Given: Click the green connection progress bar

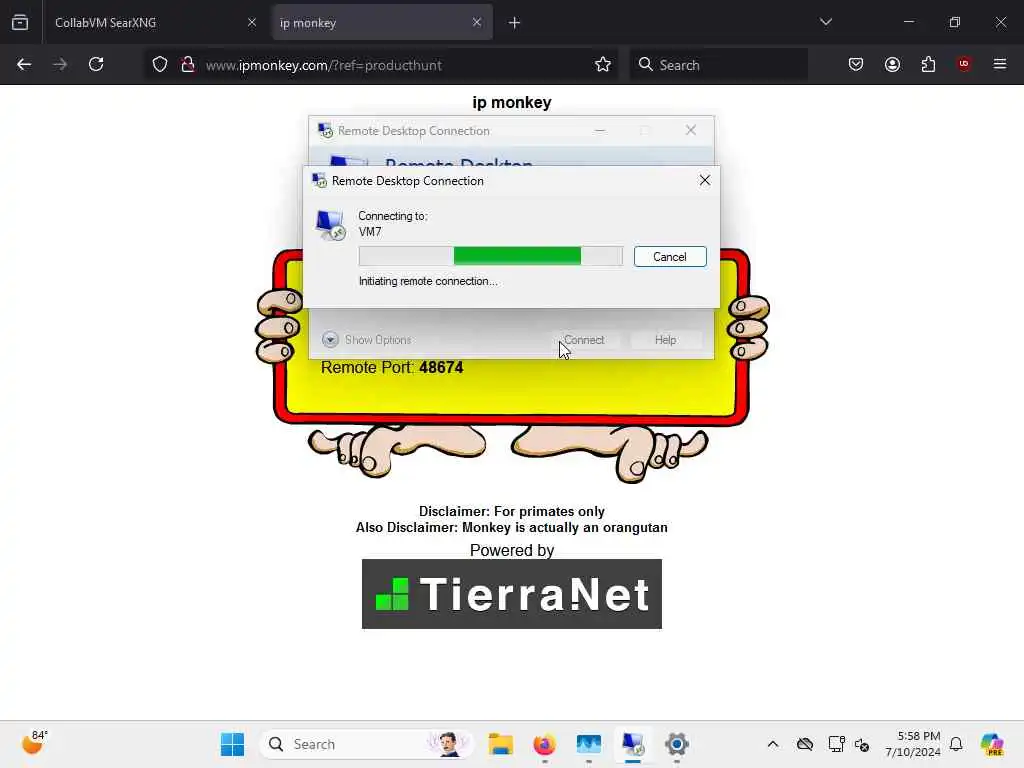Looking at the screenshot, I should [x=490, y=256].
